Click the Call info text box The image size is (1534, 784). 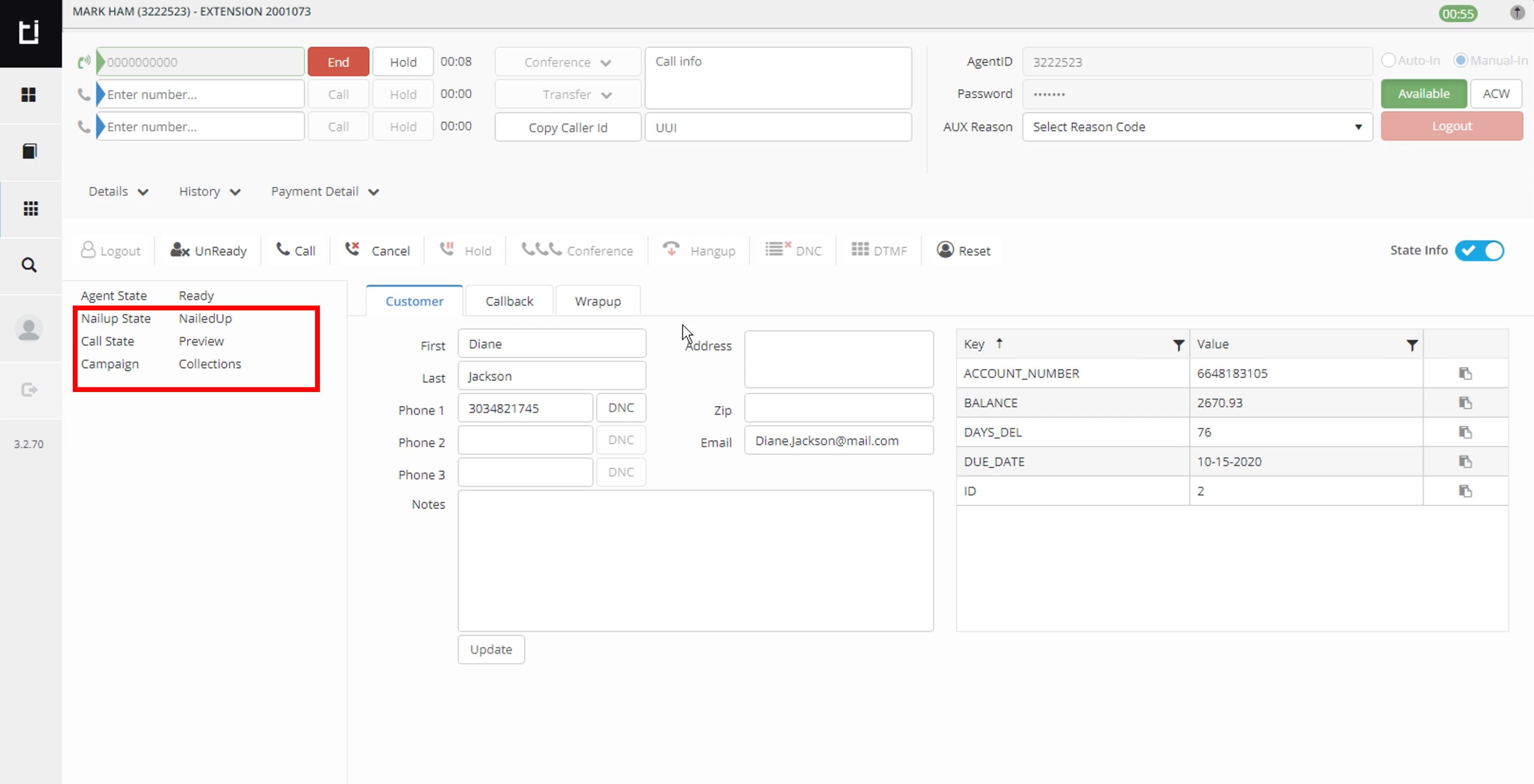(778, 78)
